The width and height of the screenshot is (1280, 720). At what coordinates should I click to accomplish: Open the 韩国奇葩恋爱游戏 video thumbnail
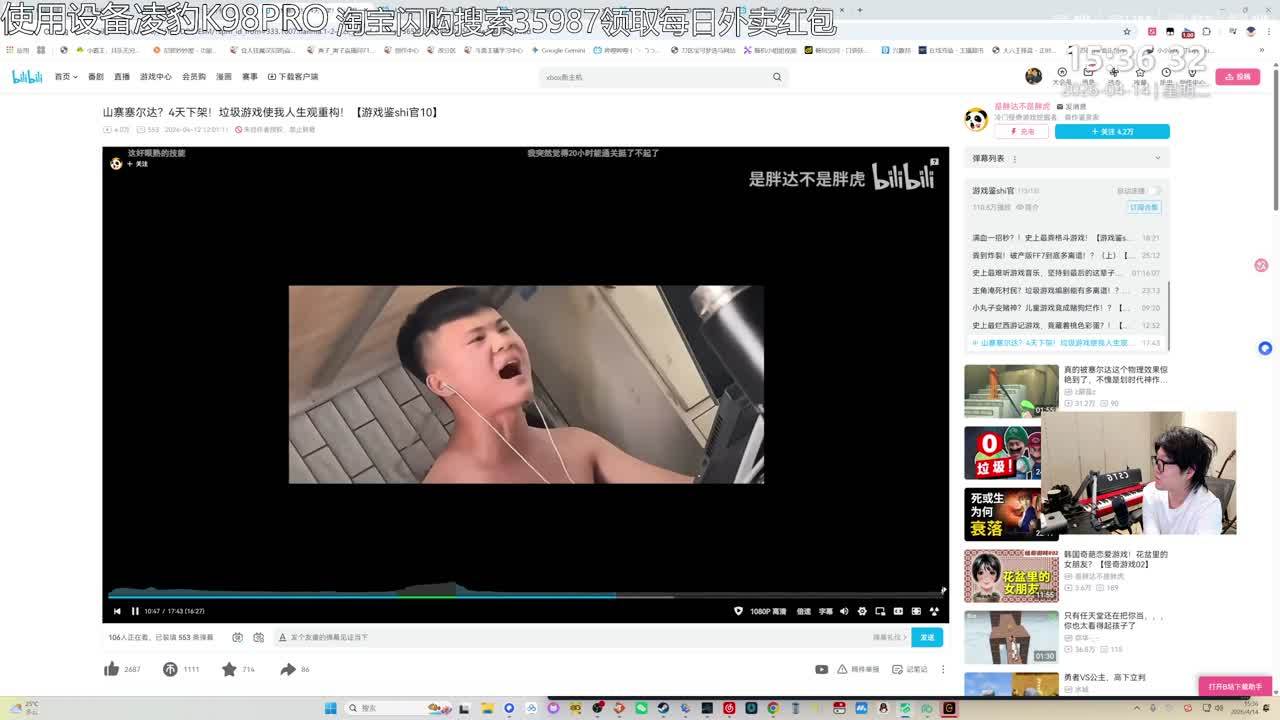point(1011,575)
